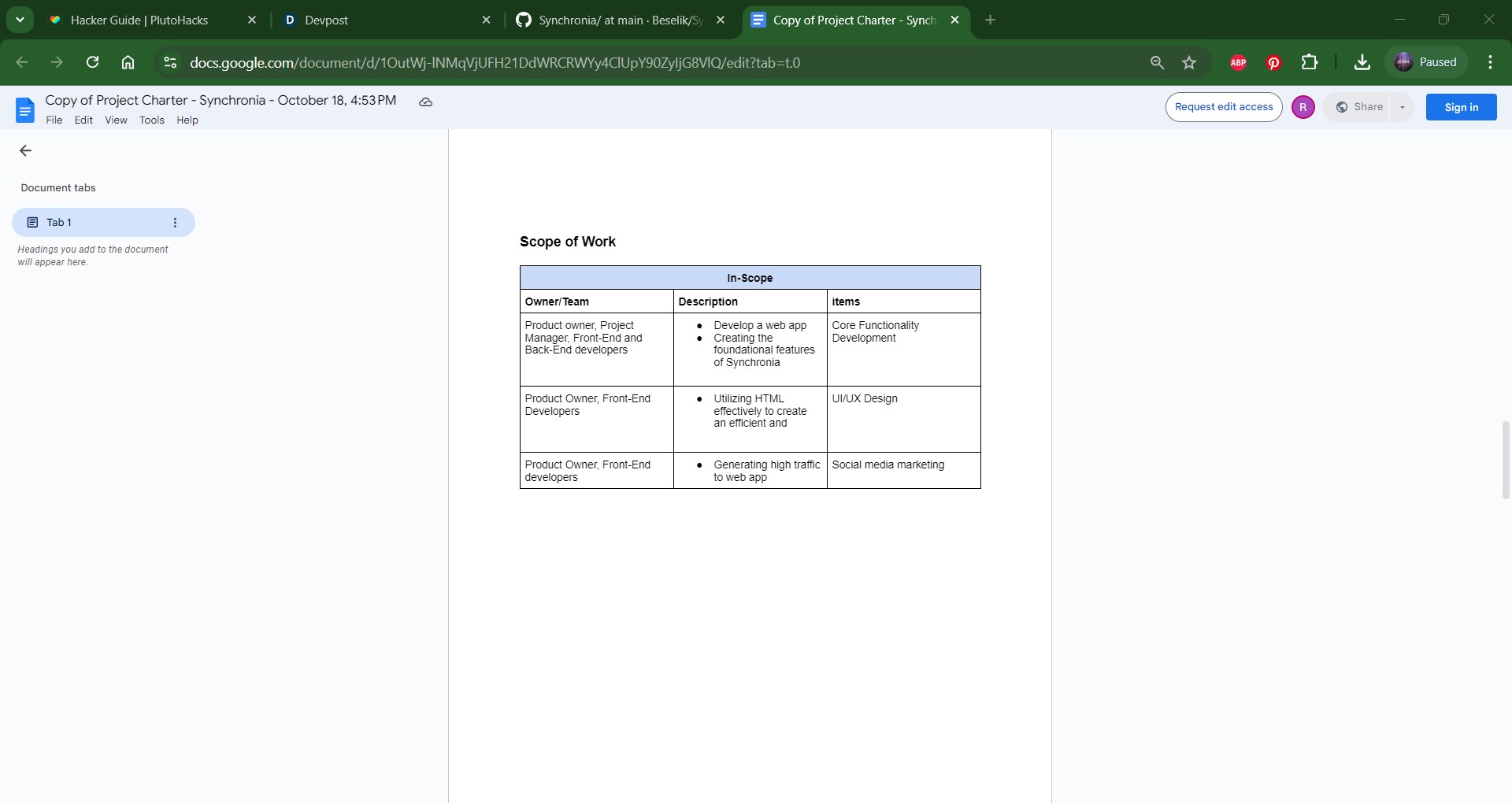1512x803 pixels.
Task: Click the In-Scope table header
Action: tap(750, 278)
